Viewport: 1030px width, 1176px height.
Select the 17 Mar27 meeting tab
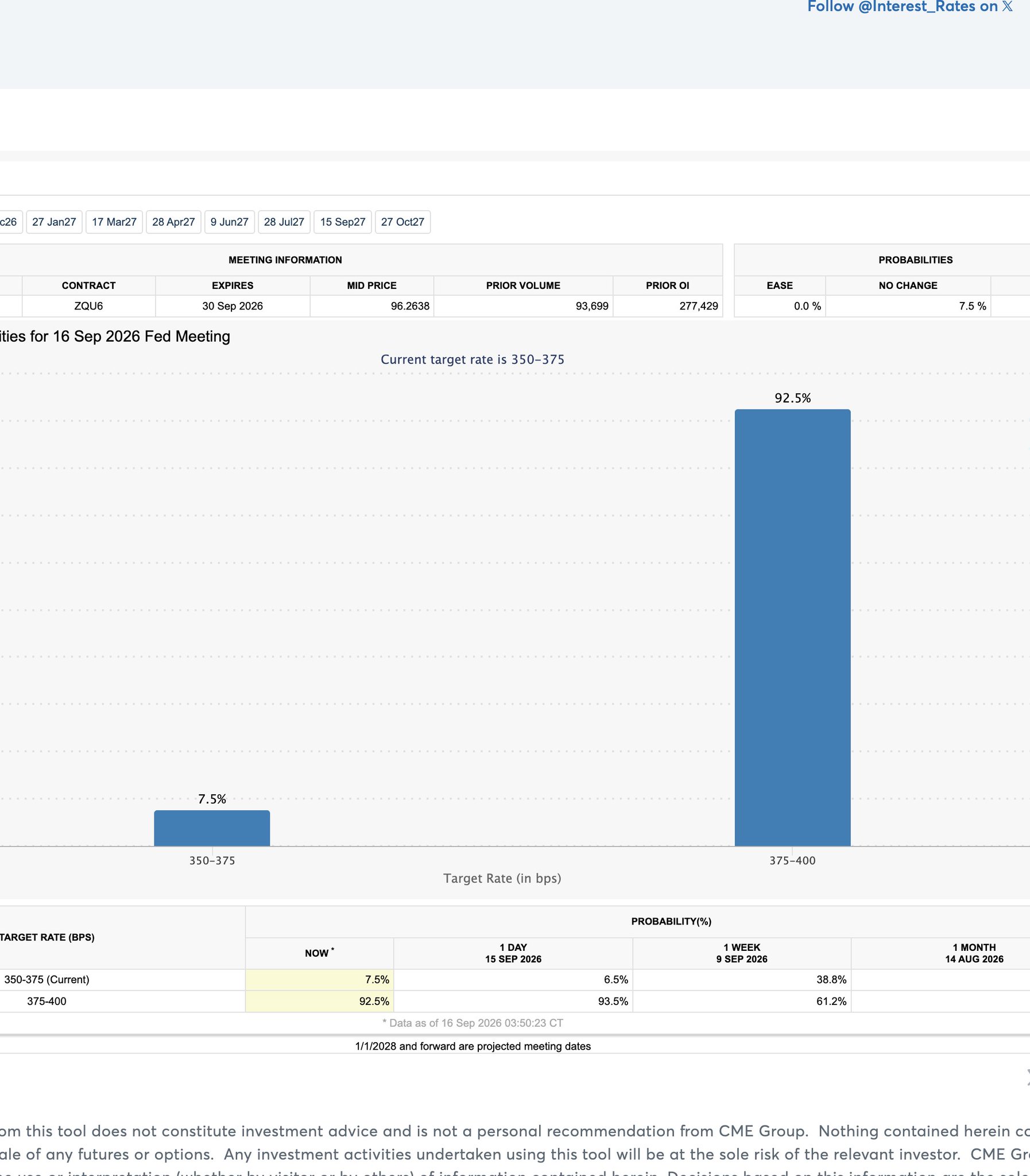(x=114, y=222)
